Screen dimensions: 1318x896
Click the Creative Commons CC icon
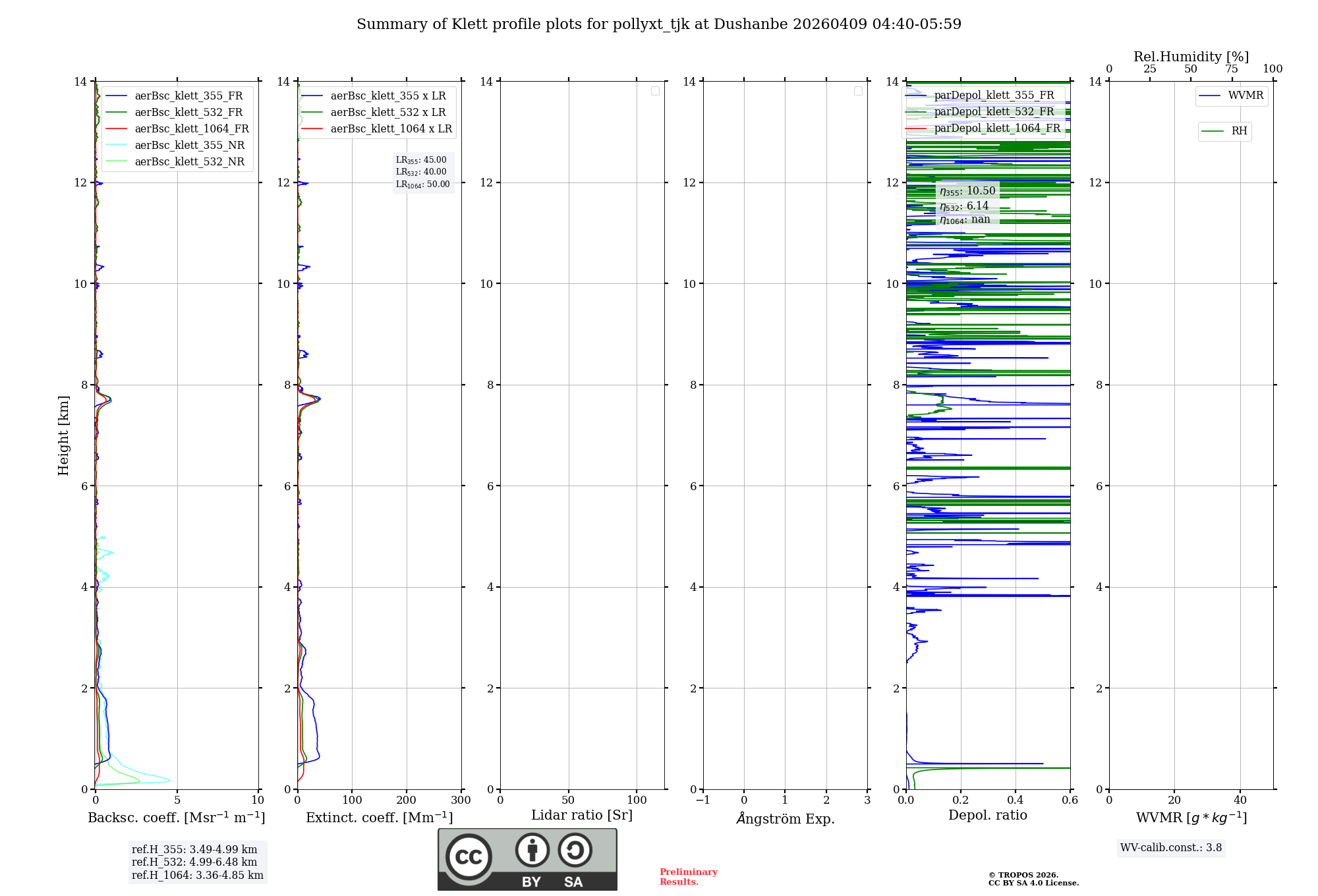click(x=469, y=857)
